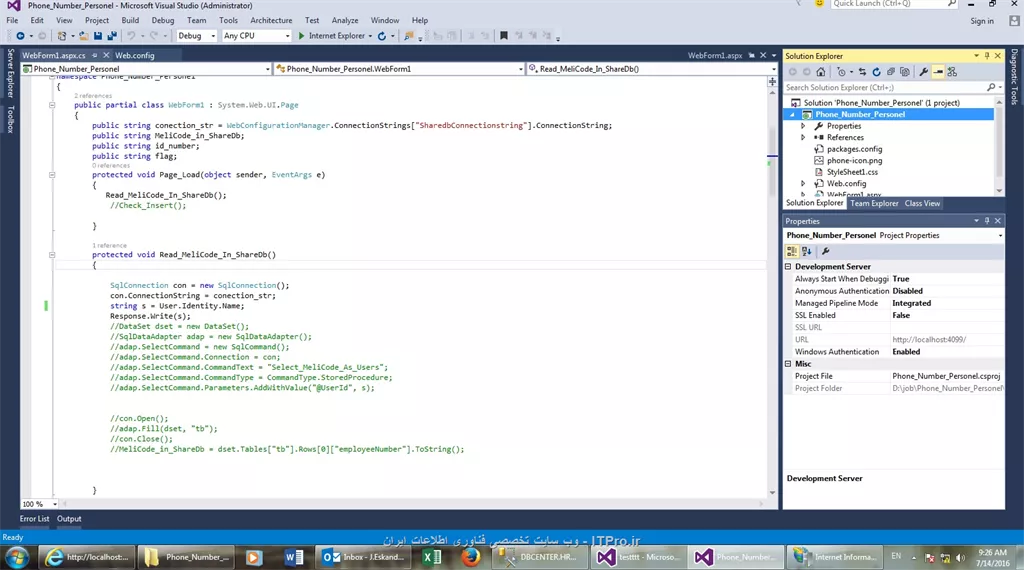
Task: Click the Find in Files toolbar icon
Action: 409,36
